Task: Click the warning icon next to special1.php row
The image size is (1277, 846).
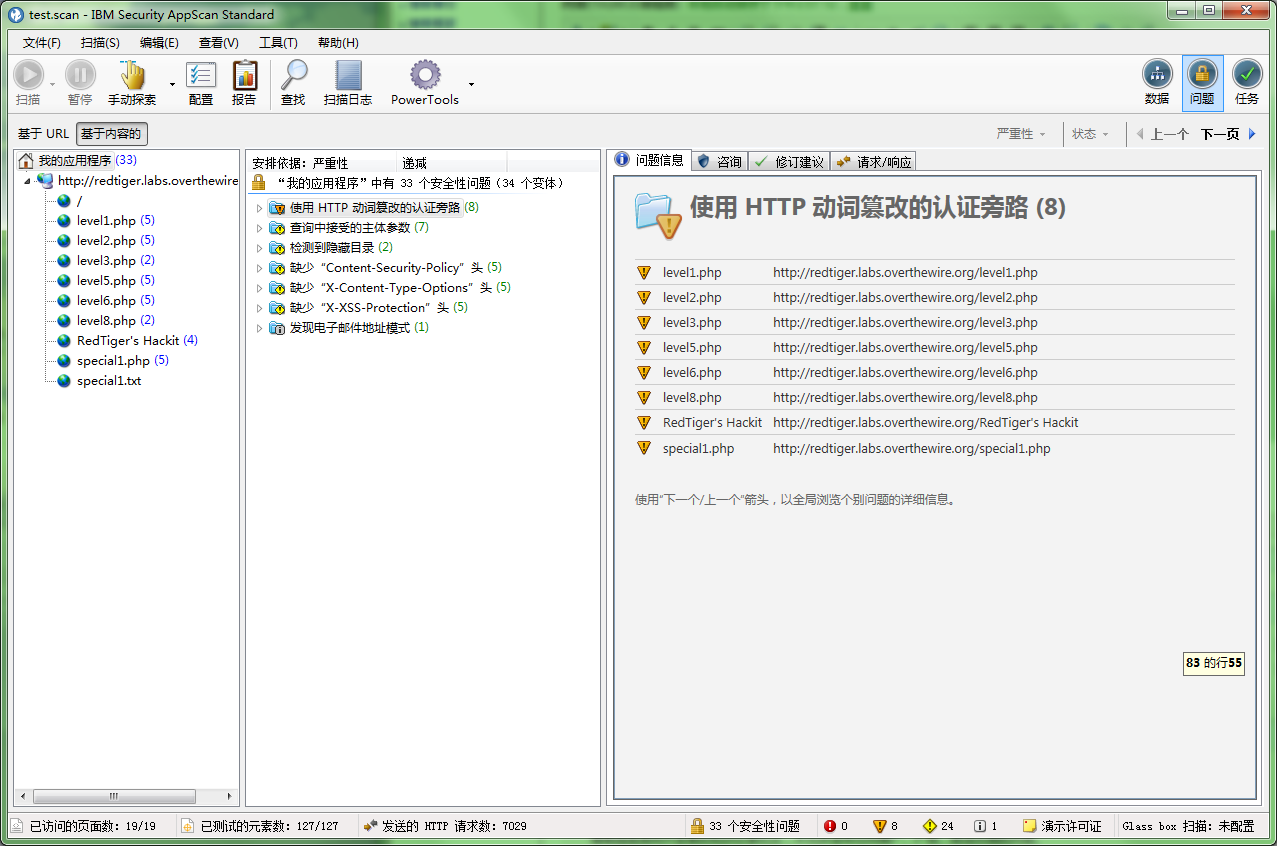Action: (643, 448)
